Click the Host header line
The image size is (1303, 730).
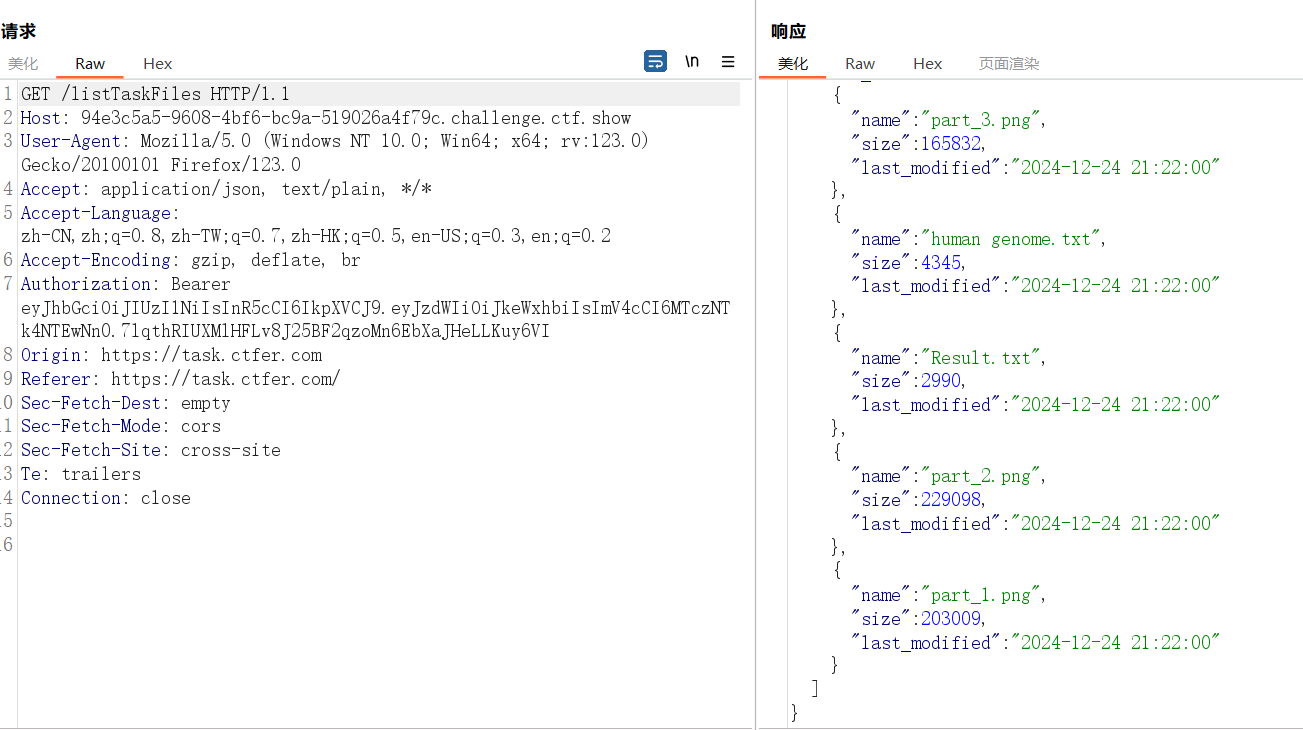326,118
